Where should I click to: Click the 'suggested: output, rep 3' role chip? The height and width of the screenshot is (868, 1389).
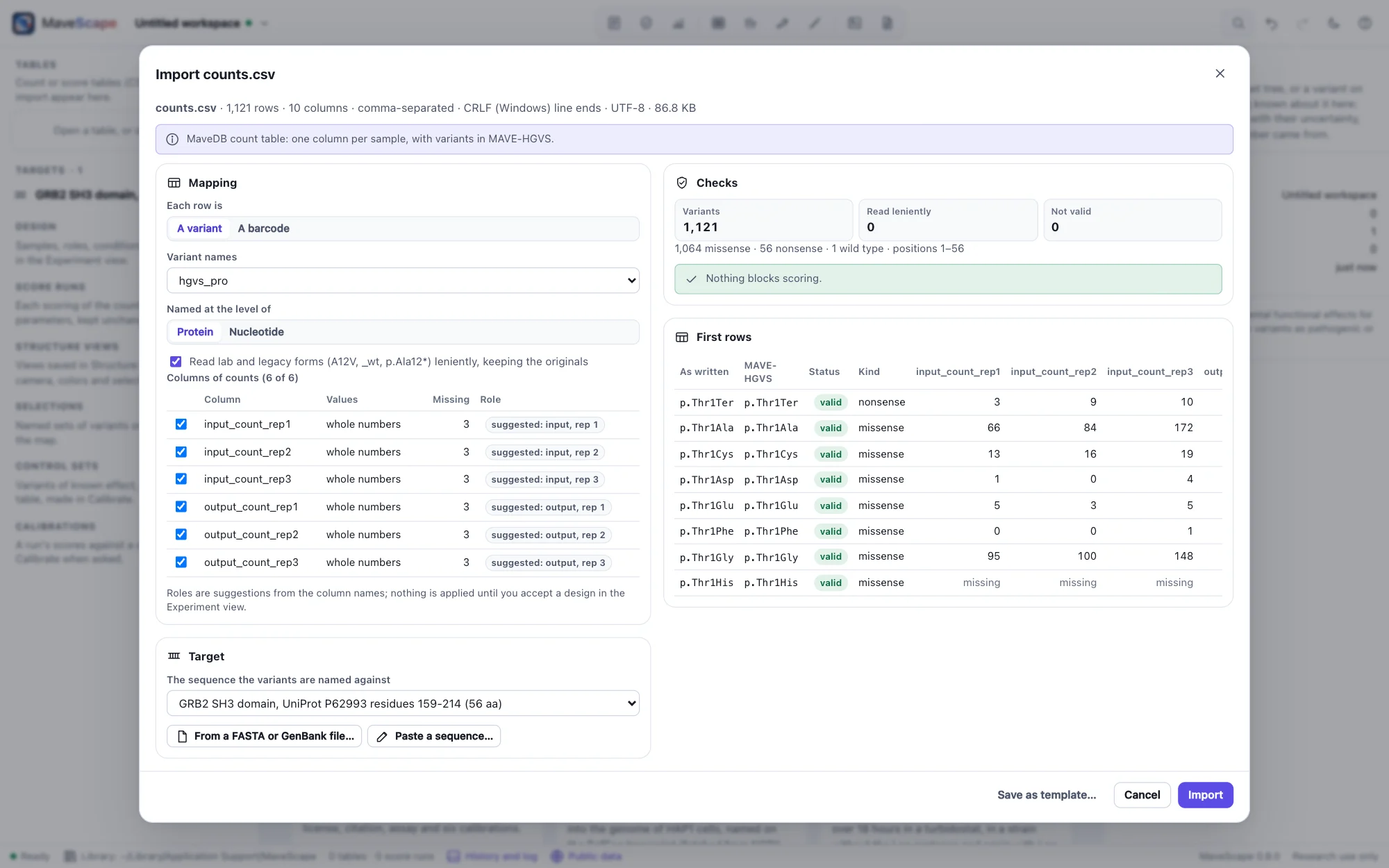(x=548, y=562)
